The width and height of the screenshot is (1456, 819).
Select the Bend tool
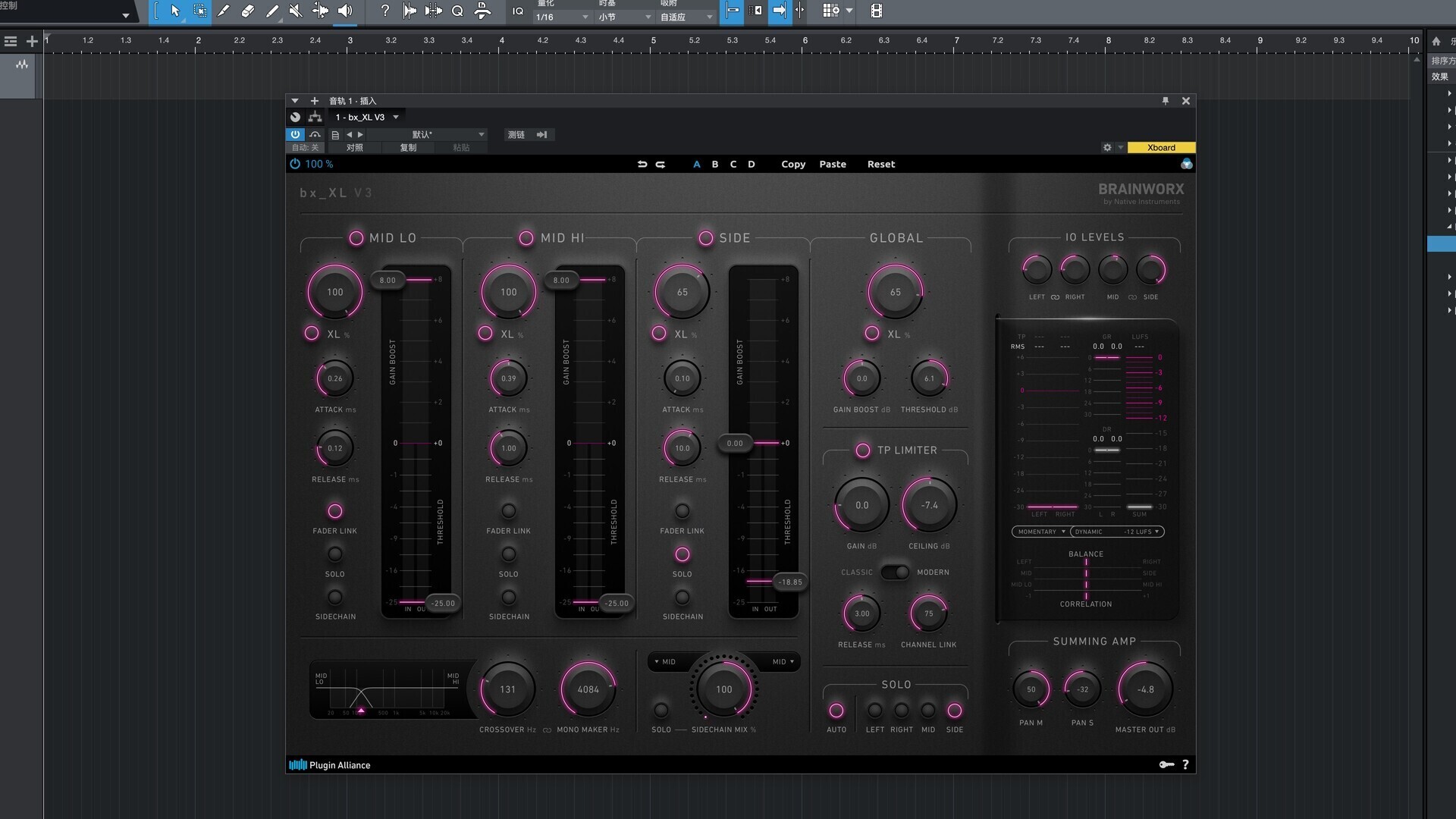click(321, 11)
